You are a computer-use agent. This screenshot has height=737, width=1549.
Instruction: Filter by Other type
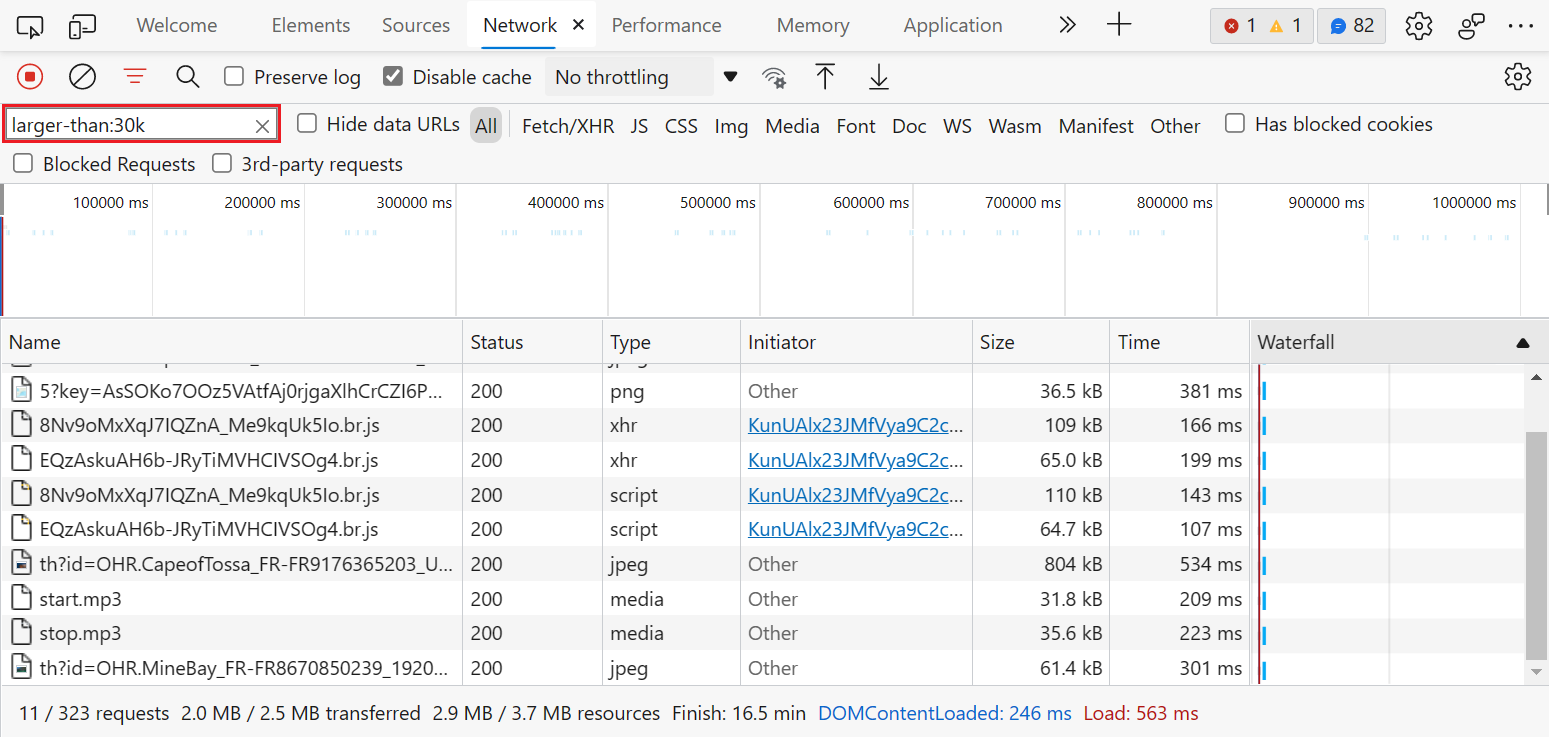pos(1175,126)
